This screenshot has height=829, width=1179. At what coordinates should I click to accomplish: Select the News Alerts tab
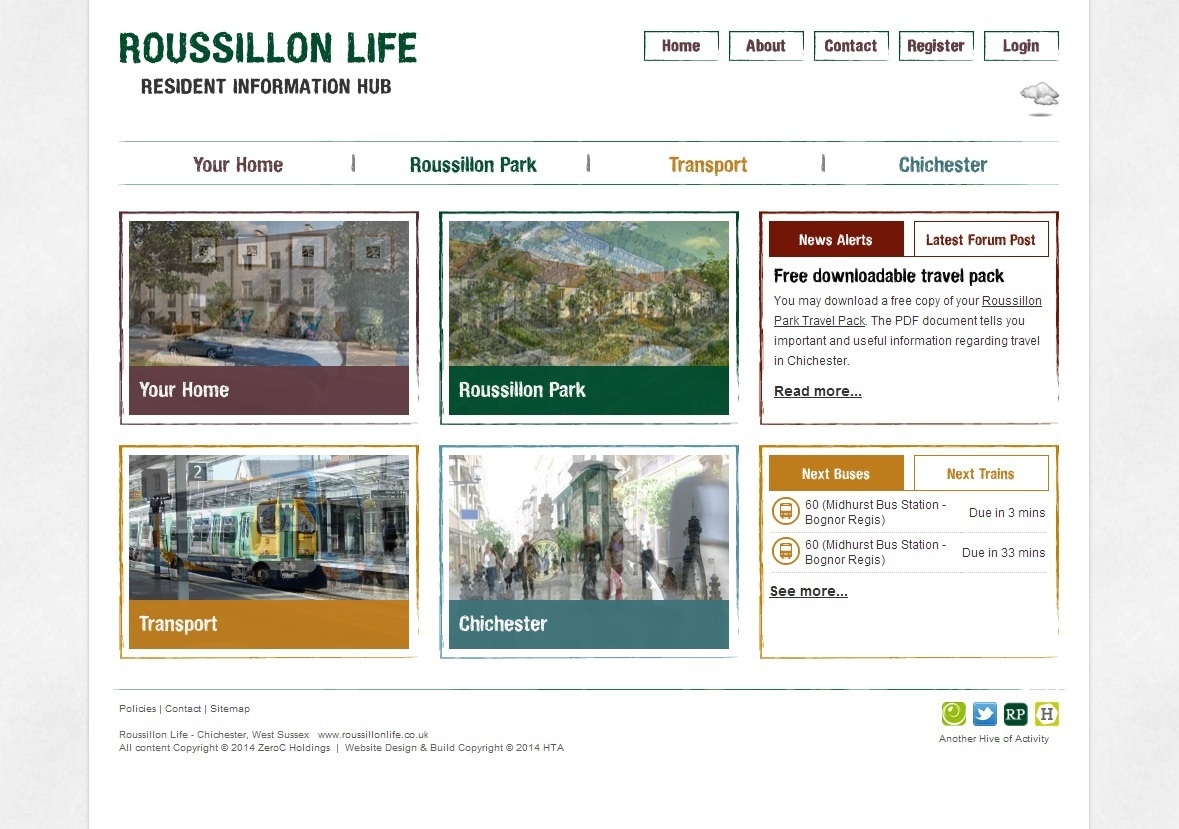point(835,240)
